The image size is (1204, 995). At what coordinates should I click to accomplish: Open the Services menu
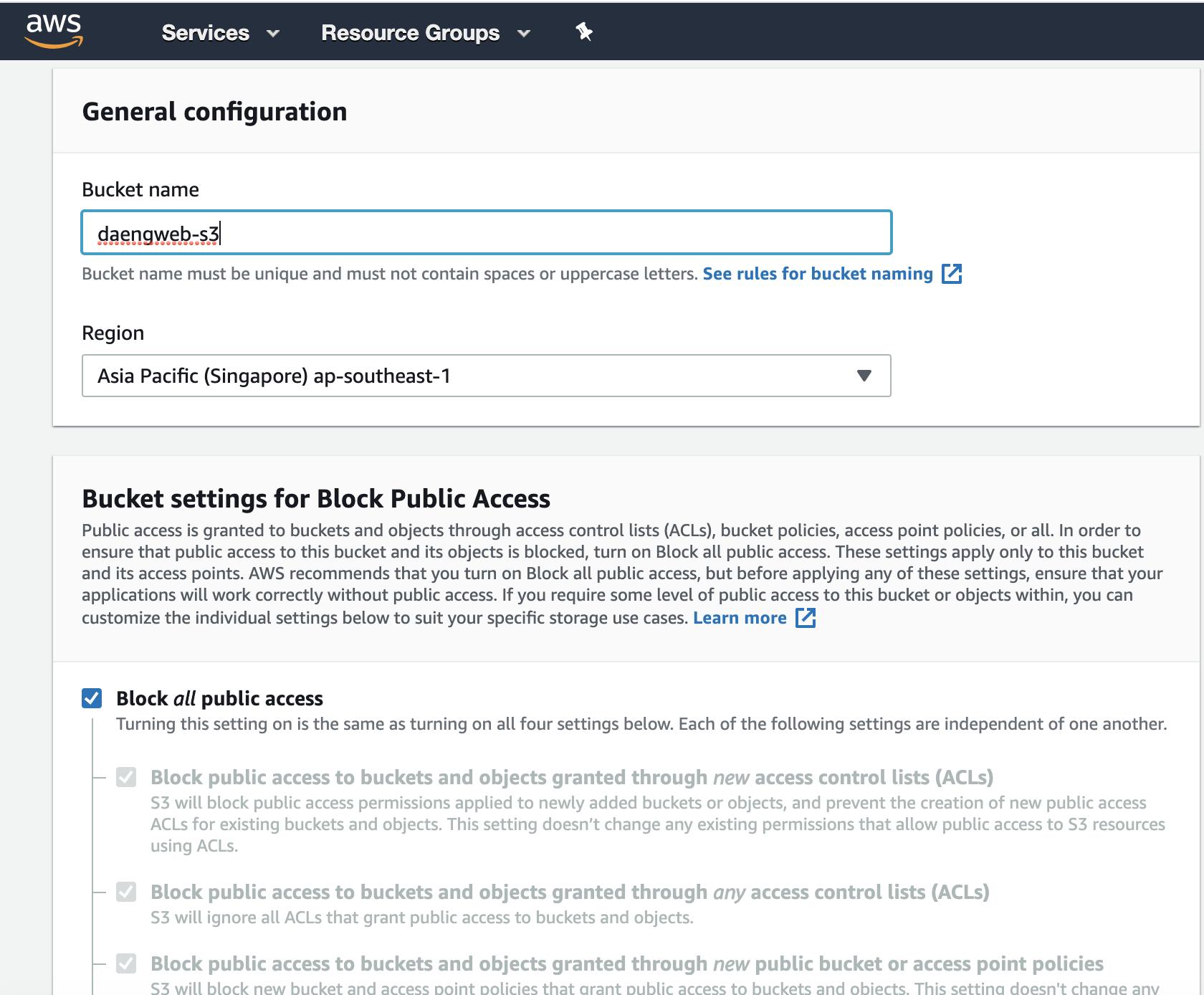tap(205, 33)
